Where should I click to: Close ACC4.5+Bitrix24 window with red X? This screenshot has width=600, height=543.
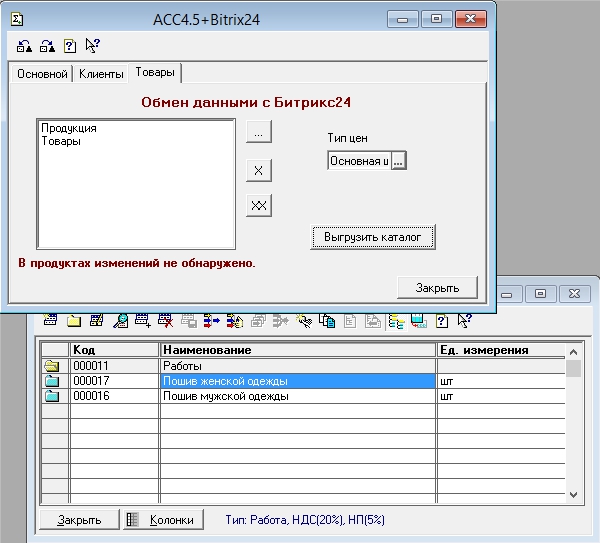pyautogui.click(x=471, y=19)
